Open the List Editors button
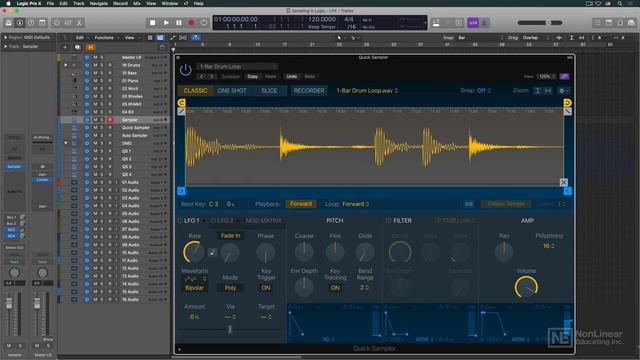Viewport: 640px width, 360px height. pyautogui.click(x=598, y=23)
